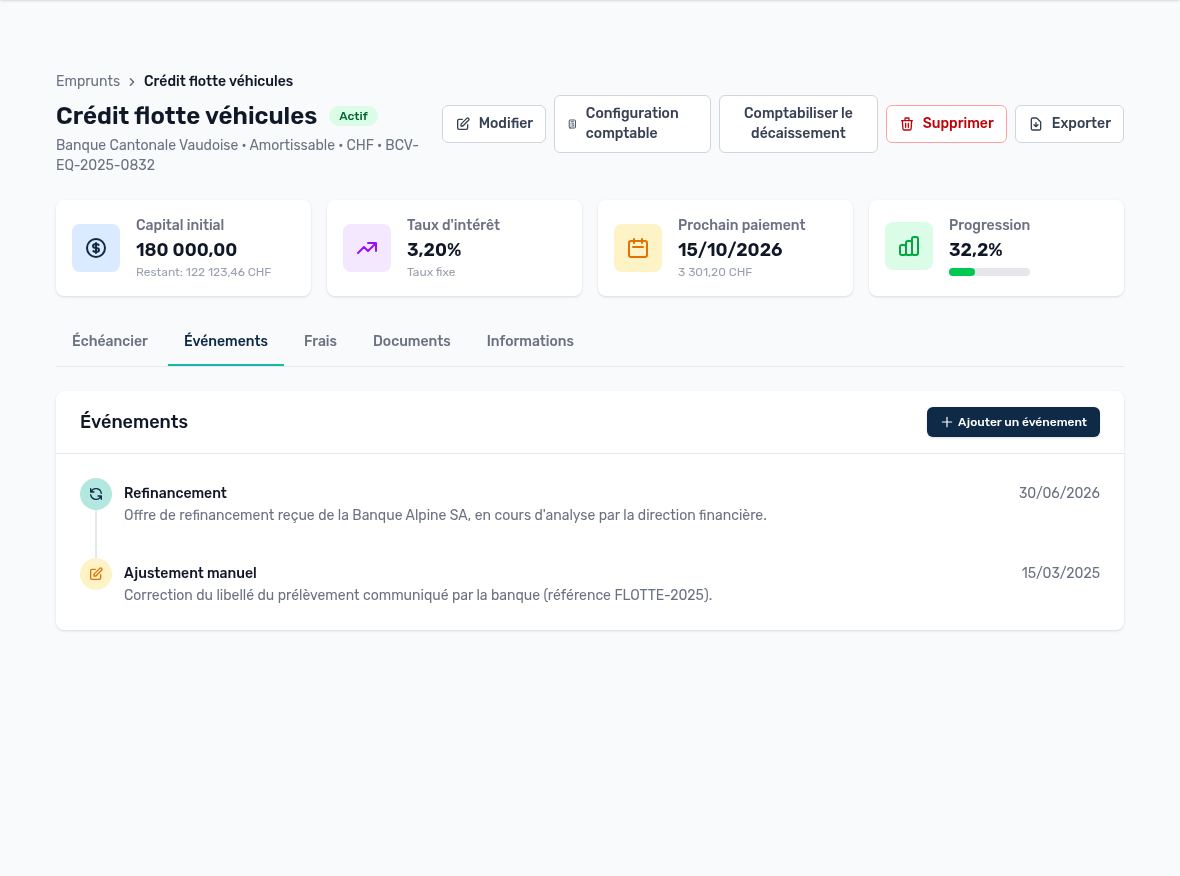
Task: Click the 3 301,20 CHF payment amount
Action: (715, 272)
